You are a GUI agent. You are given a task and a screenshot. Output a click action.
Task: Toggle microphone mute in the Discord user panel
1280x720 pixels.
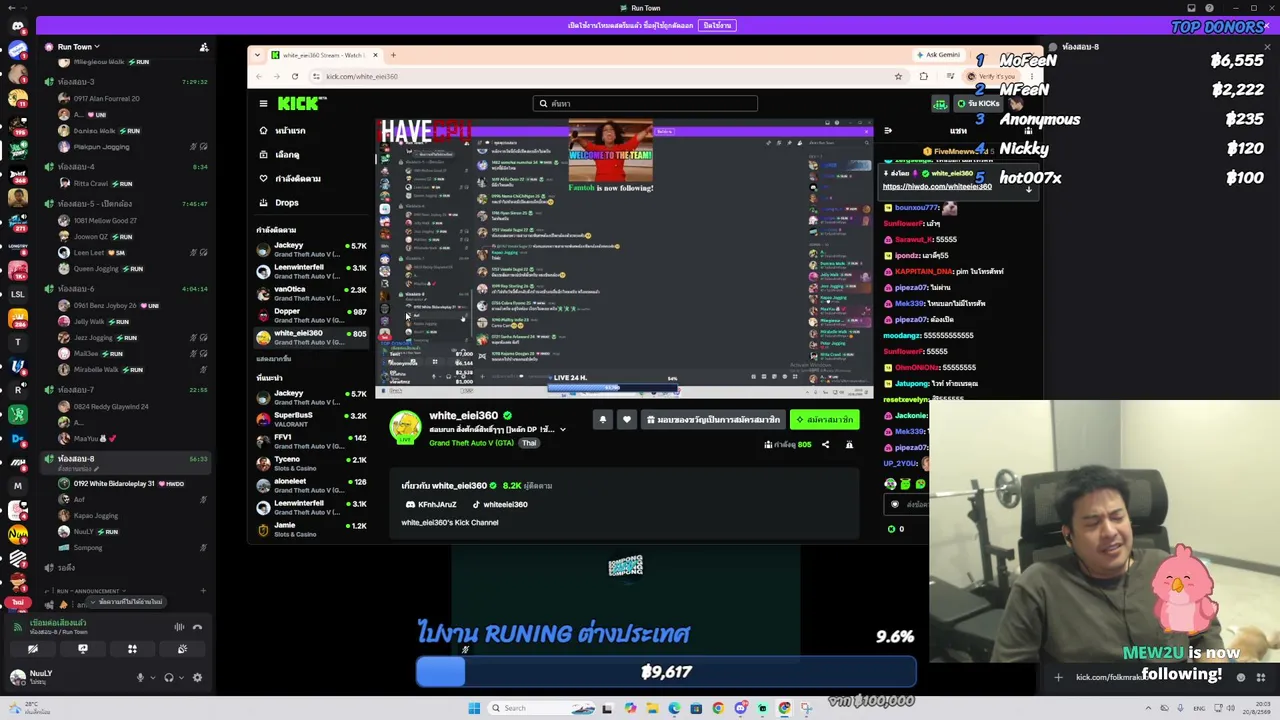point(140,677)
